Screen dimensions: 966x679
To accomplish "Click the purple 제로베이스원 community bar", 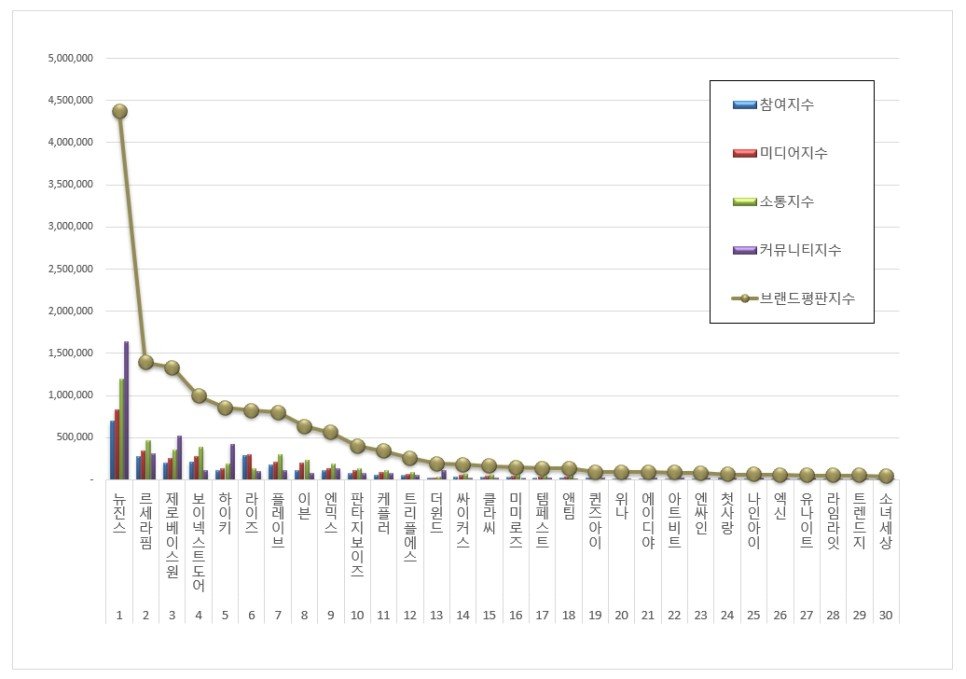I will (179, 458).
